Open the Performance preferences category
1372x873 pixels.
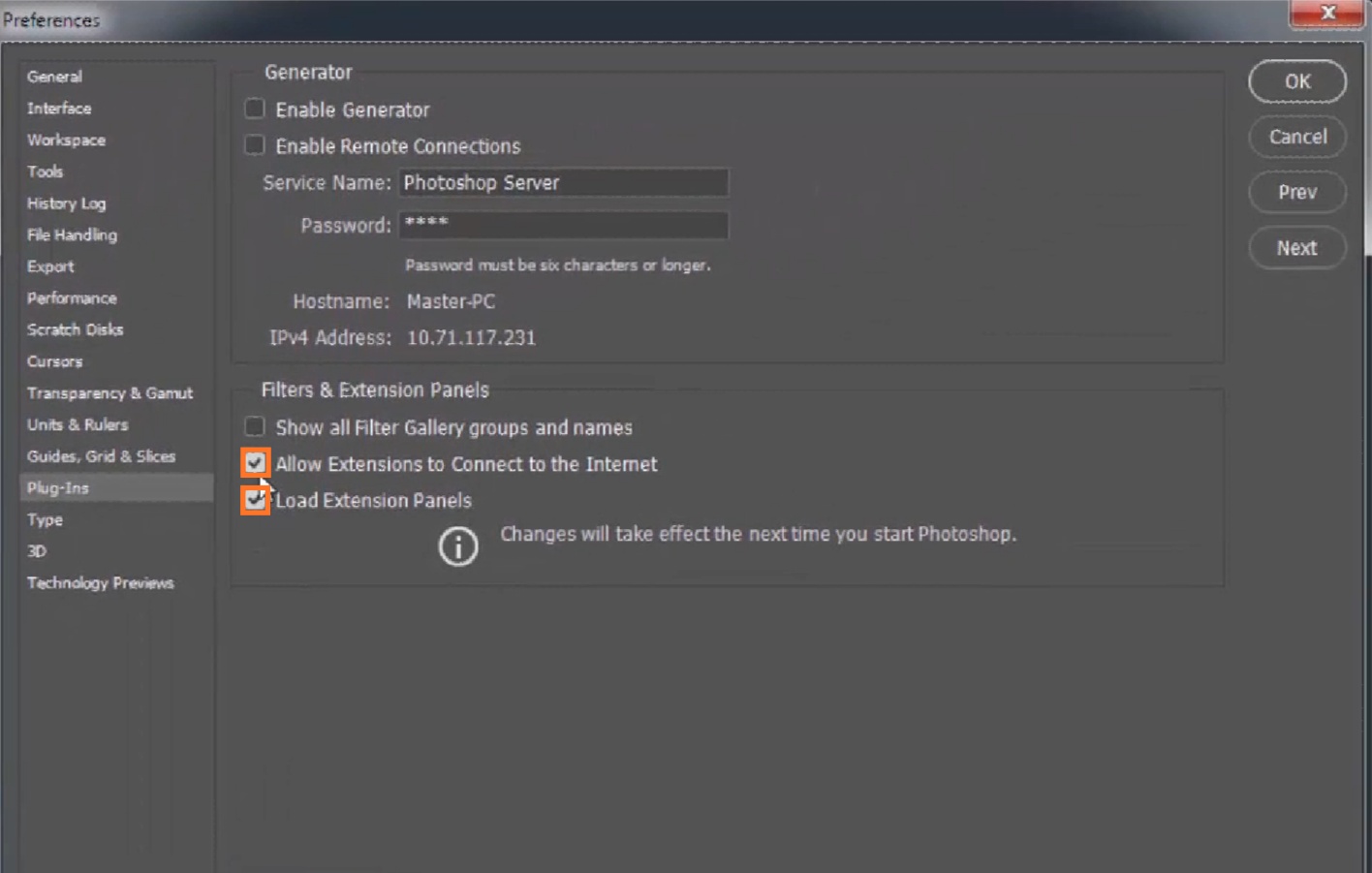tap(72, 298)
